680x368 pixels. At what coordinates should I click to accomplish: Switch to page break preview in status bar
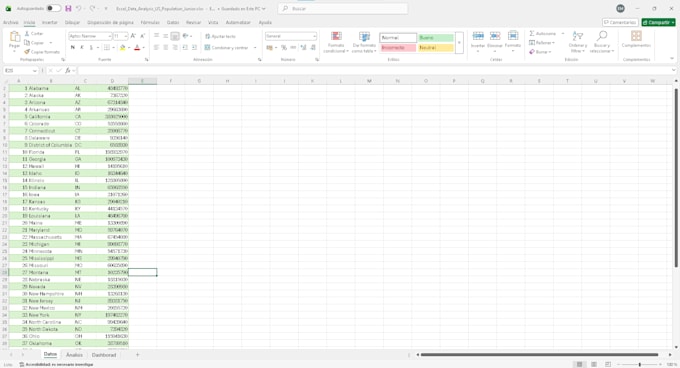(608, 365)
